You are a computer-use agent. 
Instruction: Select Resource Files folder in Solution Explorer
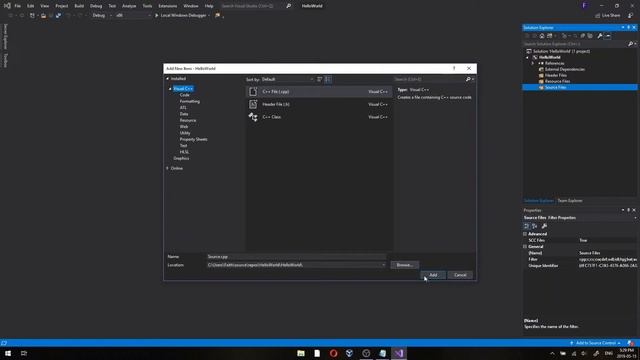pyautogui.click(x=557, y=81)
